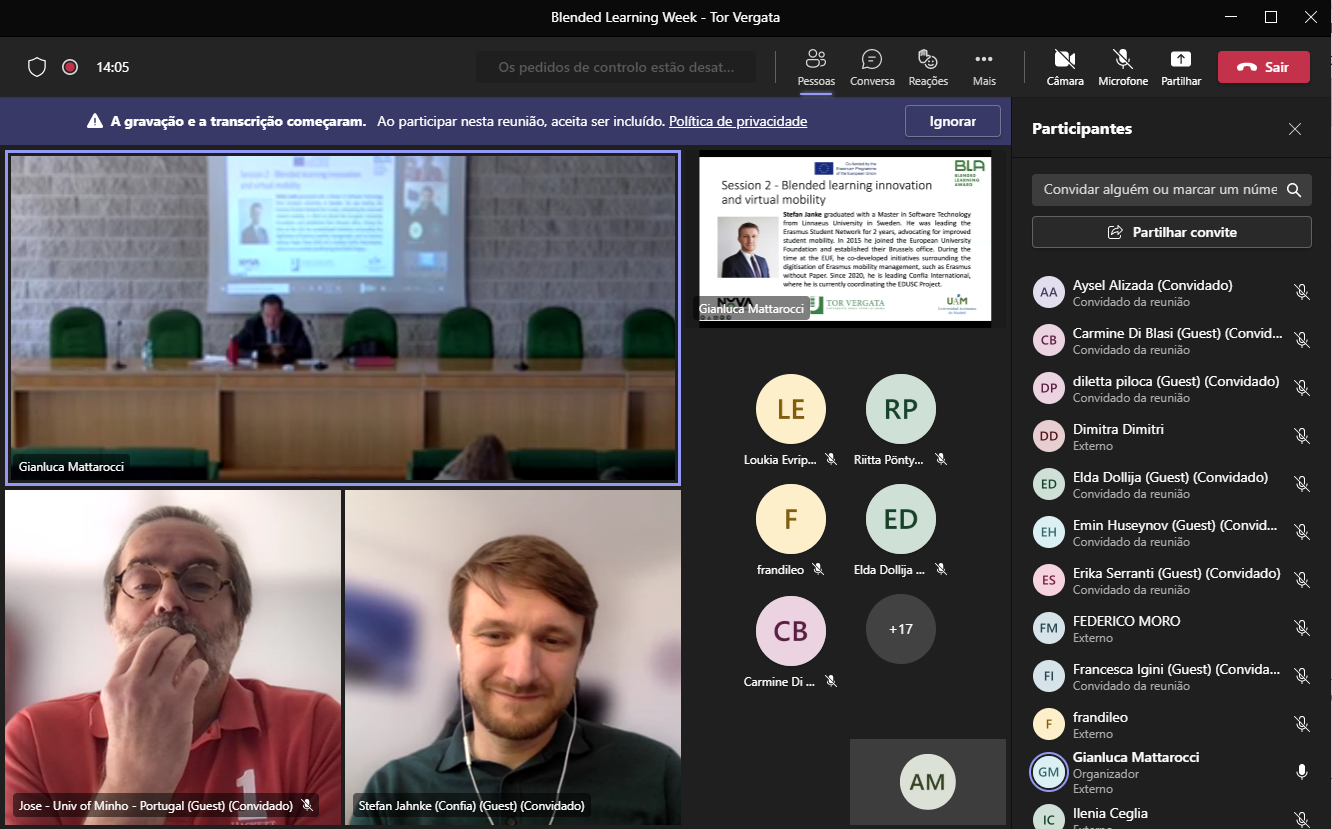Click the DP avatar of diletta piloca
Viewport: 1332px width, 829px height.
tap(1048, 388)
